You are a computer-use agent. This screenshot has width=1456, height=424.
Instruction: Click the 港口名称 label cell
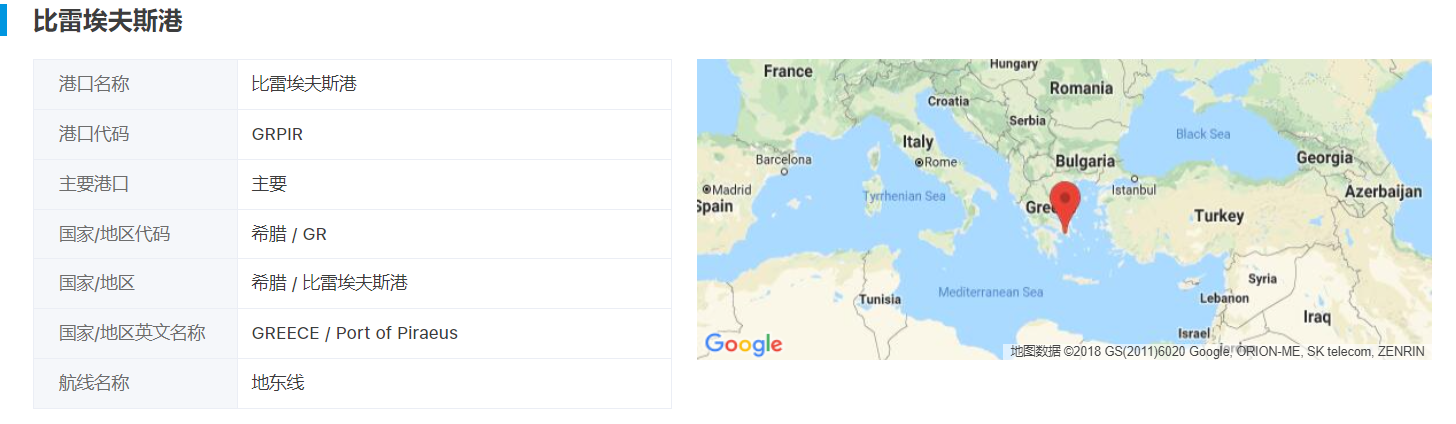point(94,84)
